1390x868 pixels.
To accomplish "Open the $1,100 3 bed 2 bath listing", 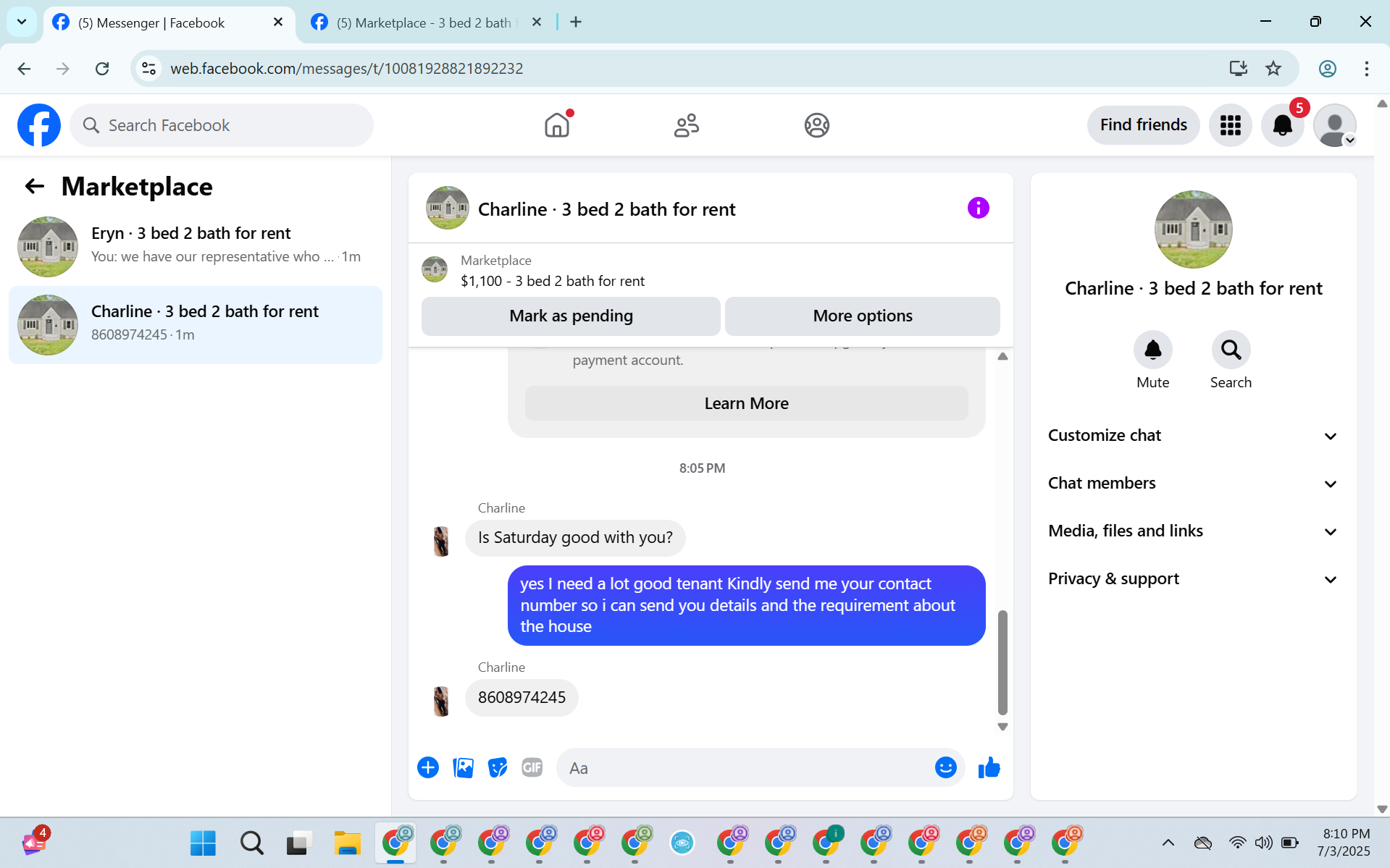I will coord(553,281).
